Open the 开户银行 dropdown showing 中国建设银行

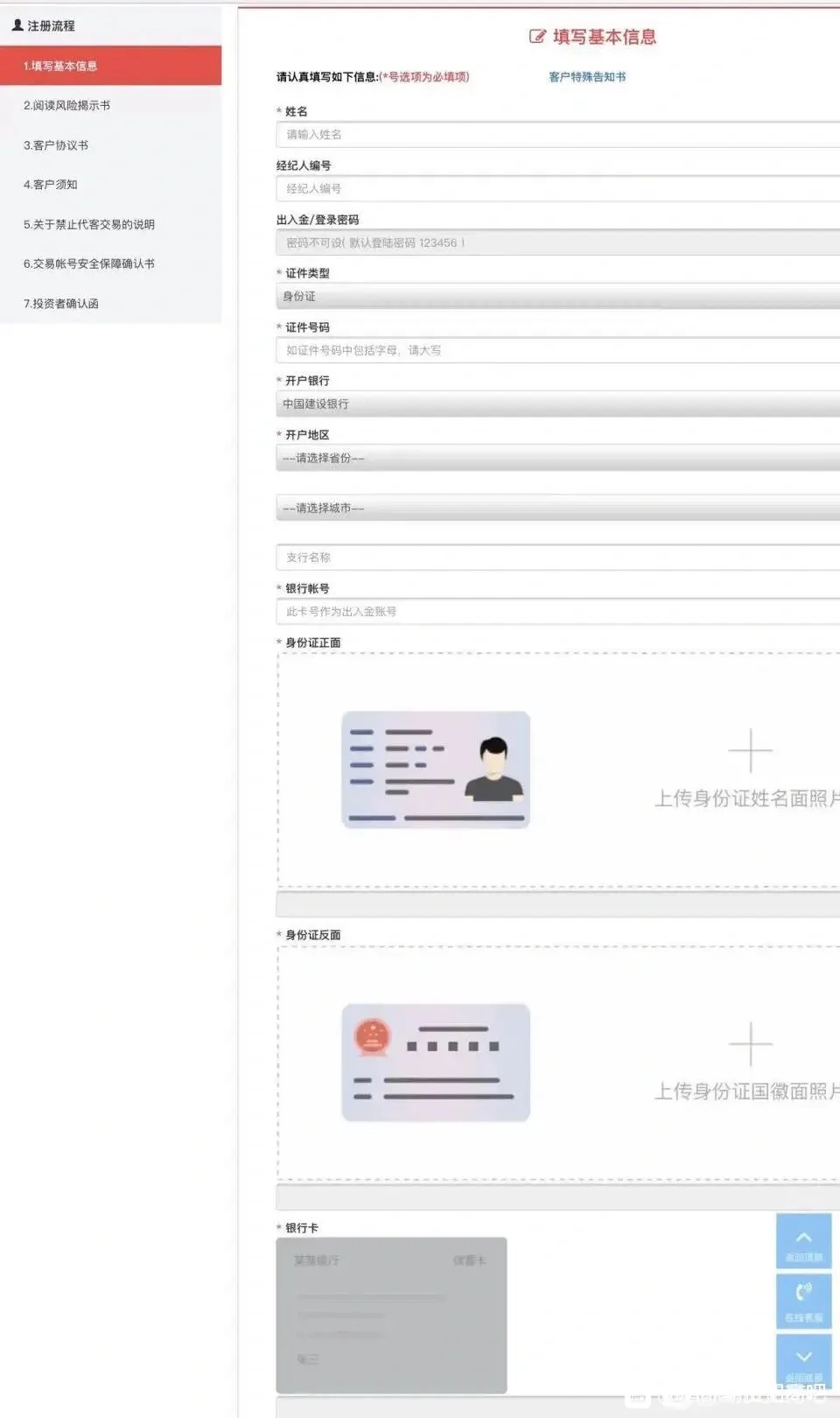click(558, 404)
